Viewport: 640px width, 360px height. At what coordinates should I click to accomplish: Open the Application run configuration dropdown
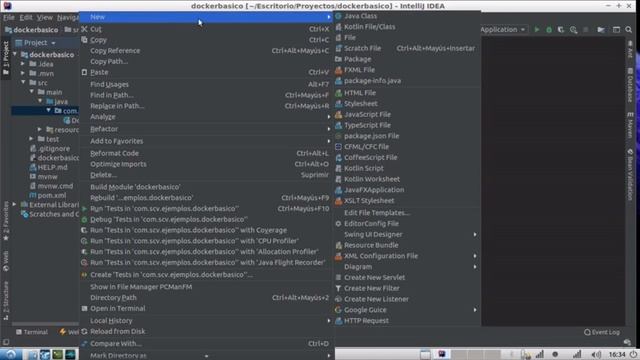[503, 29]
